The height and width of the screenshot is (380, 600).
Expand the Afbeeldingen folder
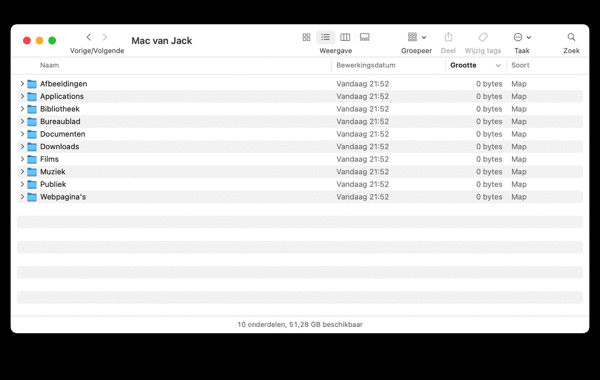(x=22, y=83)
